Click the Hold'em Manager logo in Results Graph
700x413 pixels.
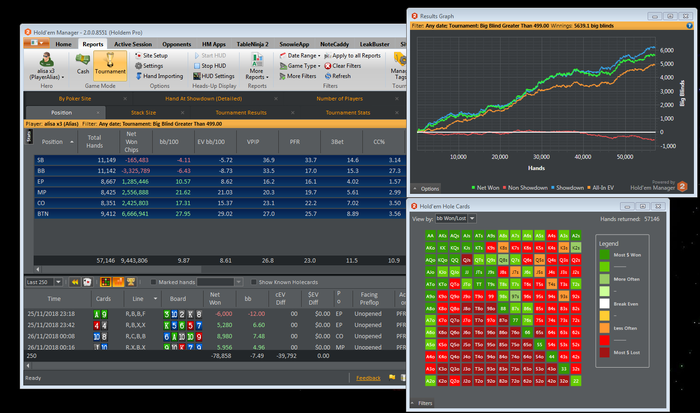pyautogui.click(x=682, y=187)
